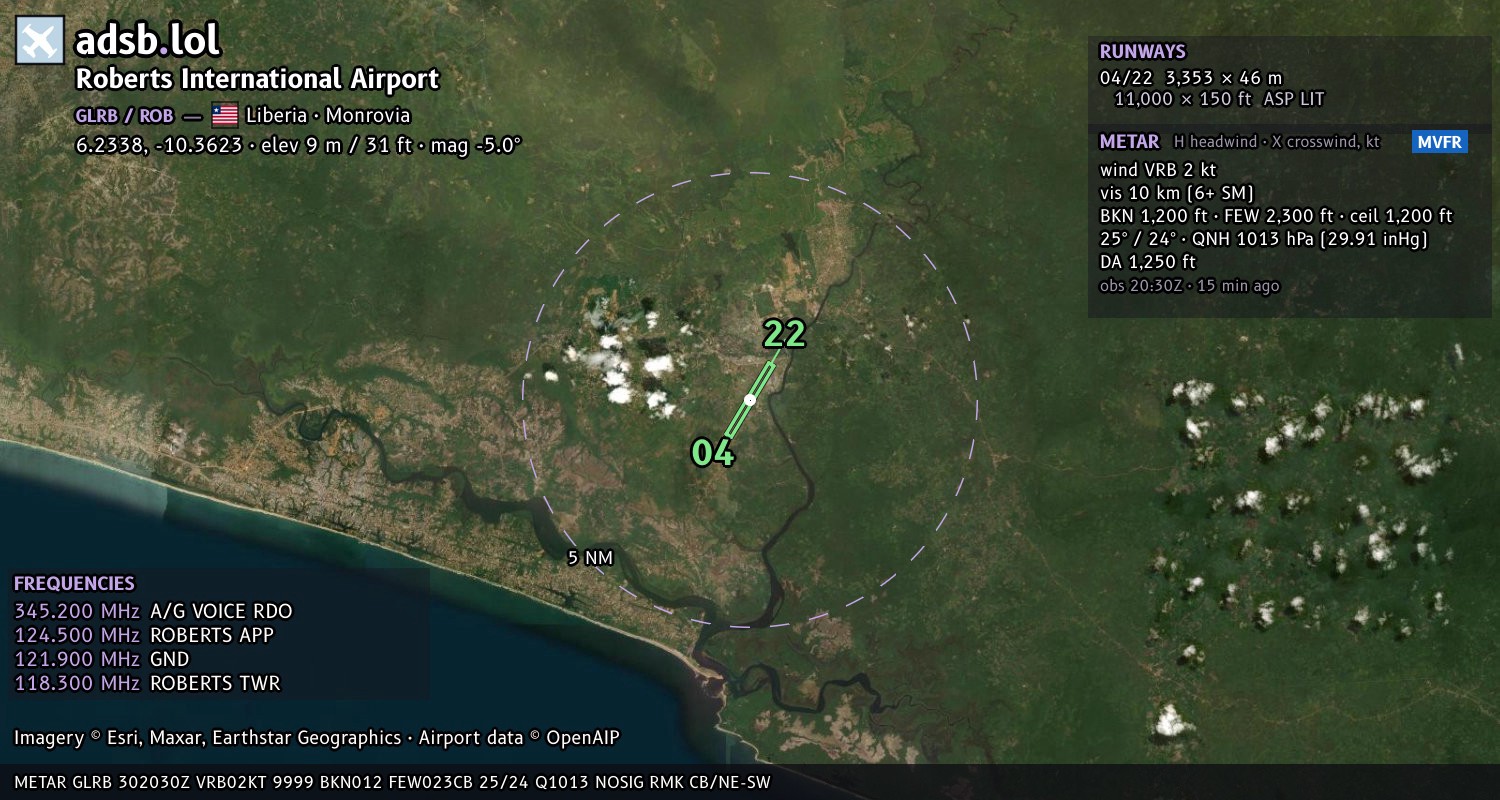Click the obs 20:30Z observation time
Image resolution: width=1500 pixels, height=800 pixels.
click(1189, 286)
